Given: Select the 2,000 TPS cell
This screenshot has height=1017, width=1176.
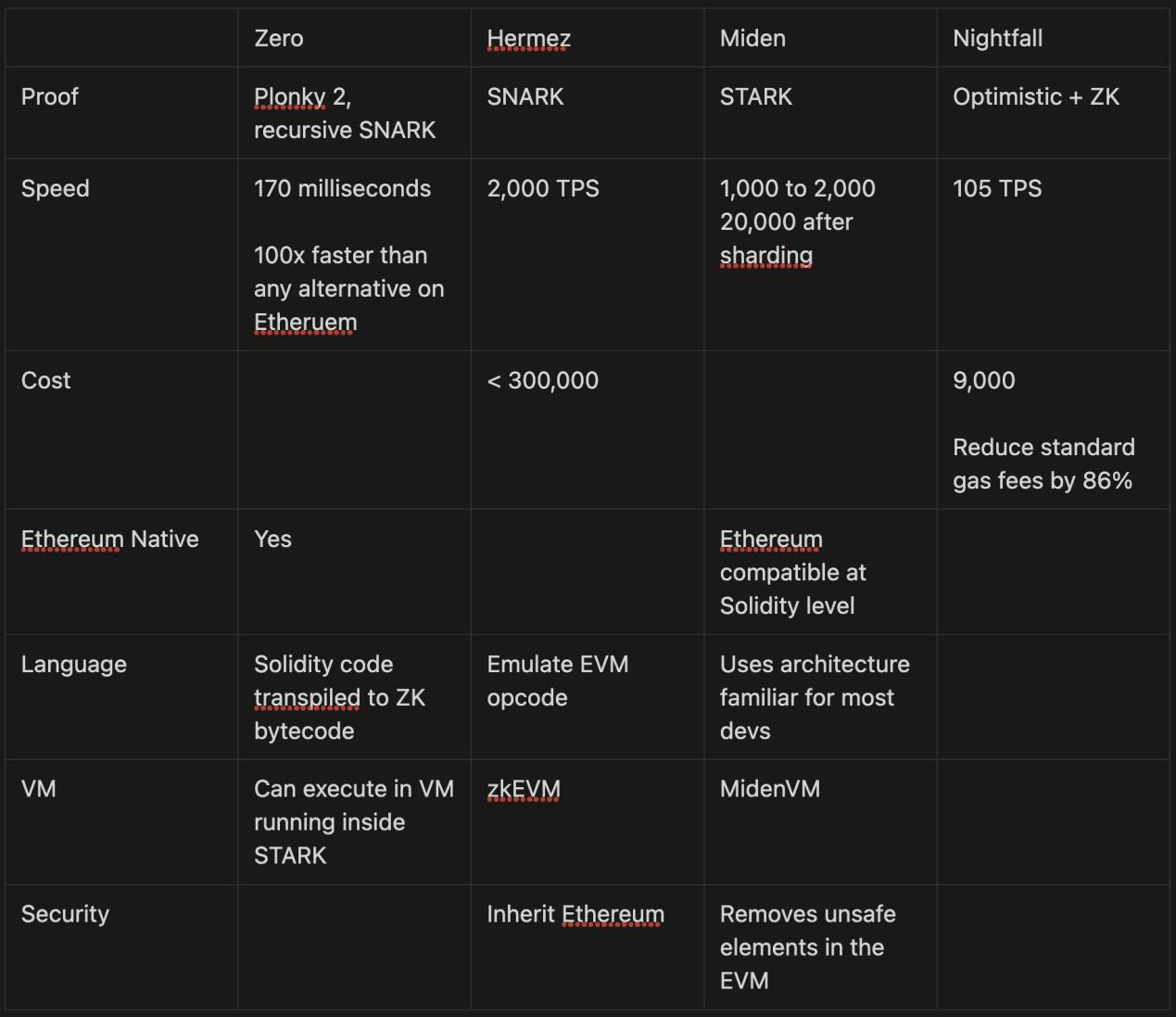Looking at the screenshot, I should [543, 188].
